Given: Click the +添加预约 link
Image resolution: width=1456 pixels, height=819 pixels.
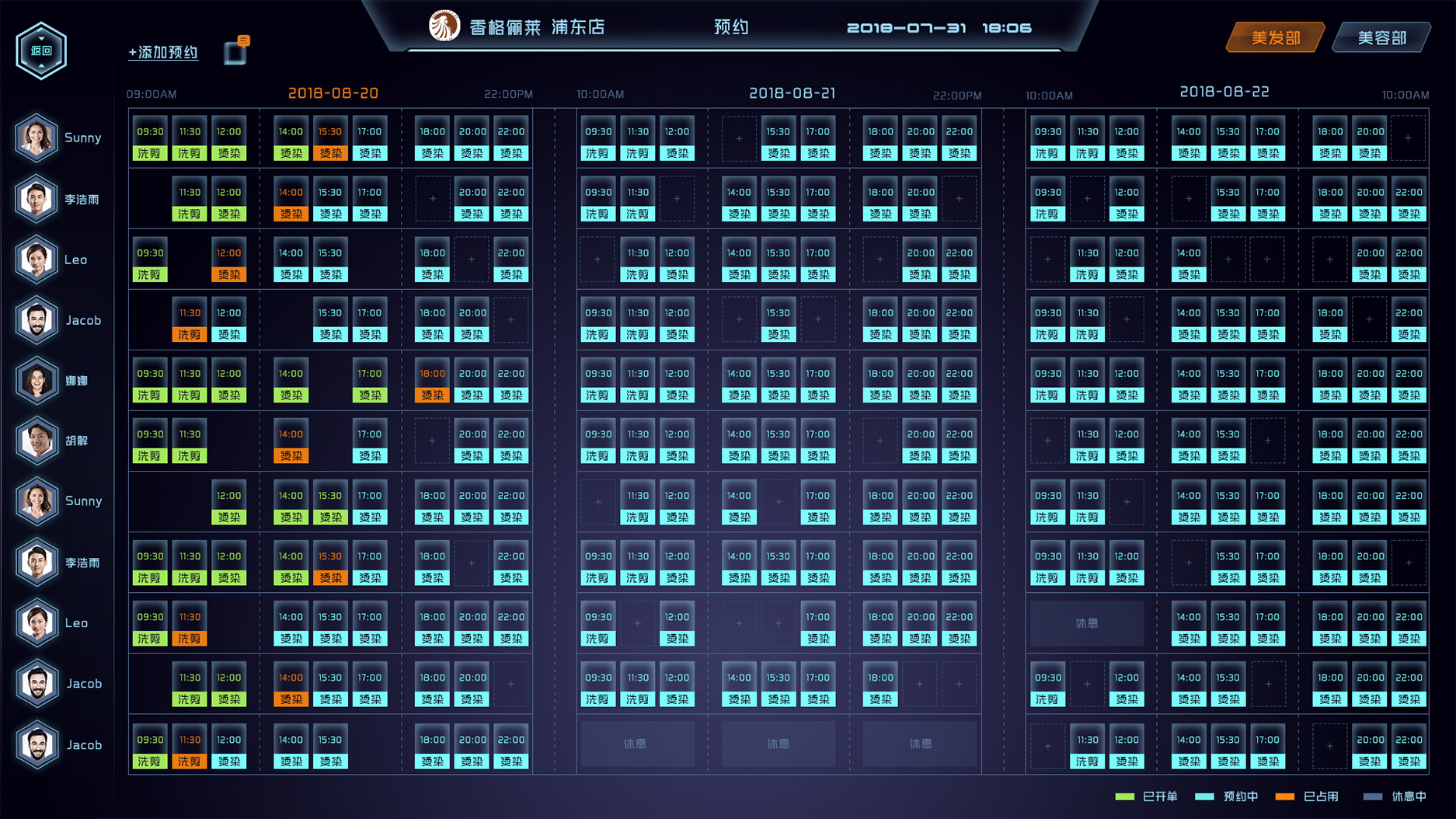Looking at the screenshot, I should tap(163, 52).
